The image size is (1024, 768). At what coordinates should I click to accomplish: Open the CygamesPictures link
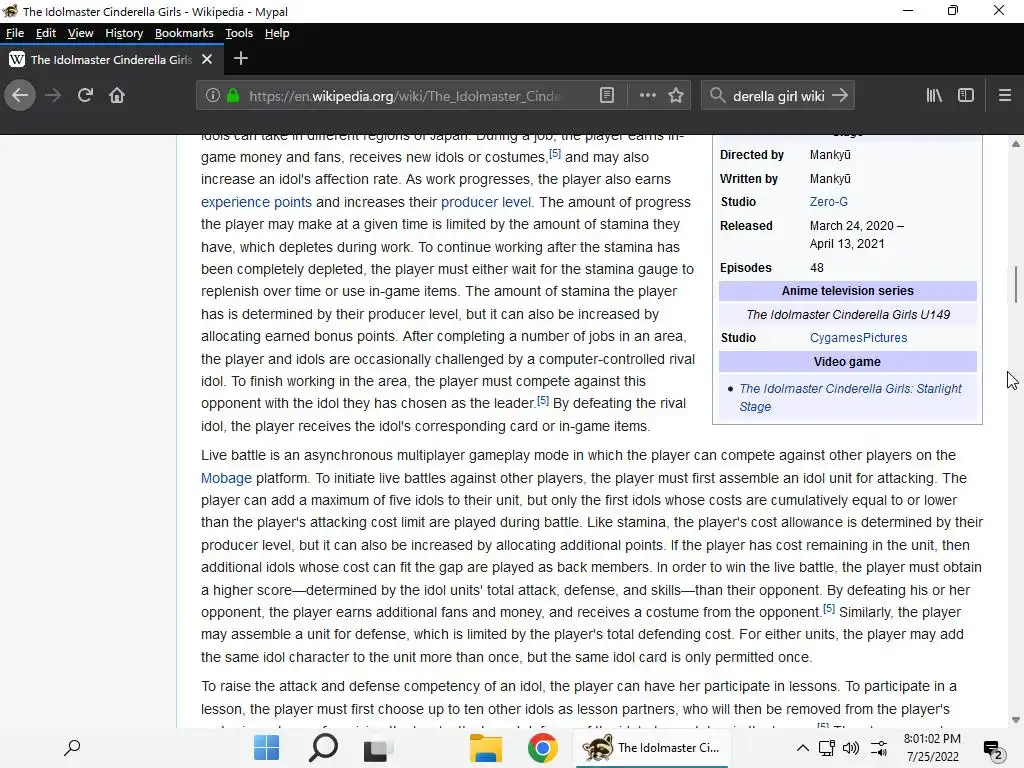pyautogui.click(x=858, y=338)
